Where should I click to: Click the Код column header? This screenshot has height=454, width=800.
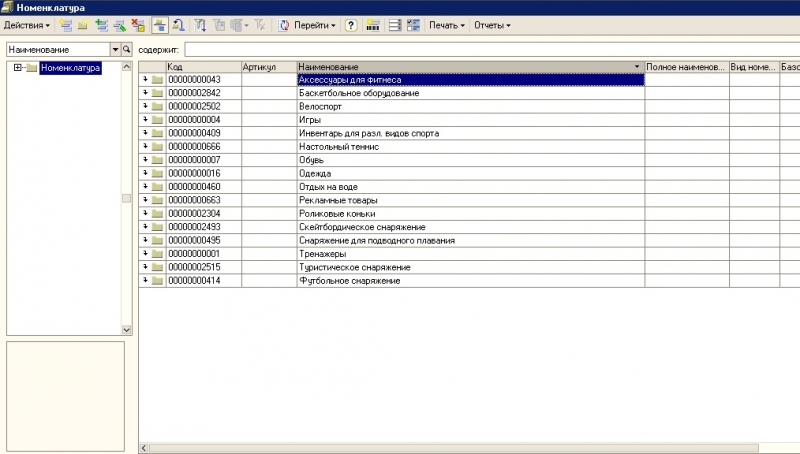(x=203, y=67)
